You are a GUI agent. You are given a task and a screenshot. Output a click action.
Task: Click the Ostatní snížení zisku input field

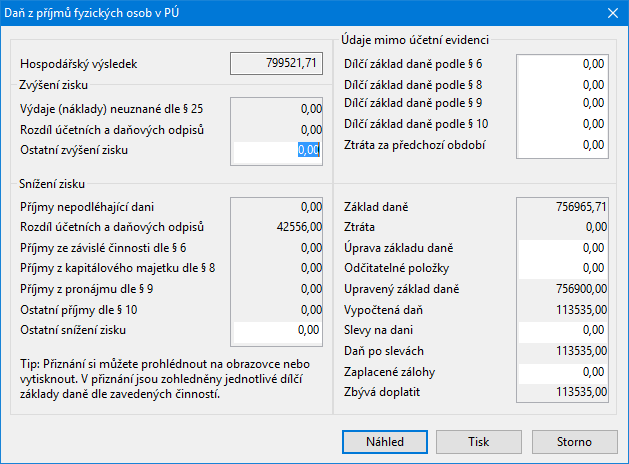pos(278,331)
